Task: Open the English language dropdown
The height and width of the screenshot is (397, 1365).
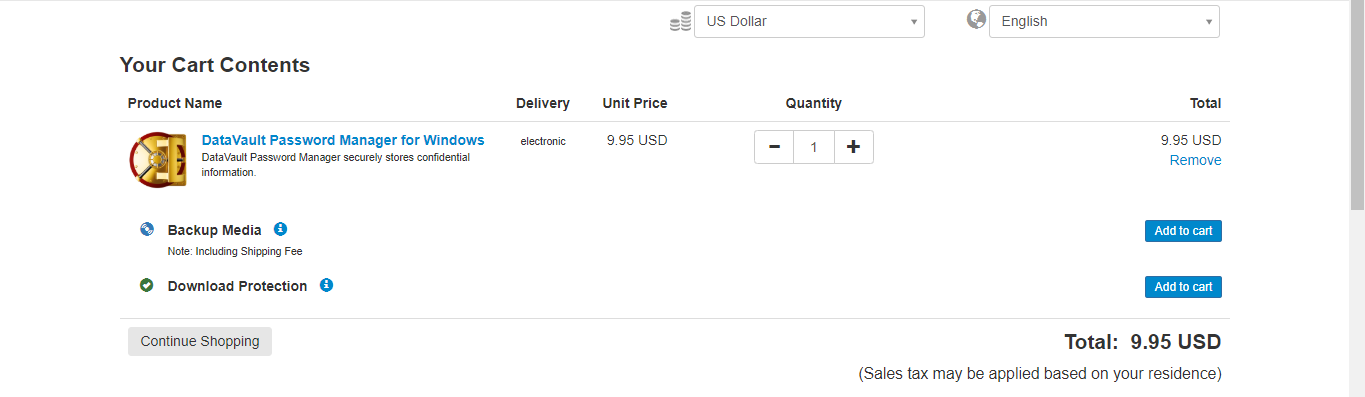Action: [1104, 21]
